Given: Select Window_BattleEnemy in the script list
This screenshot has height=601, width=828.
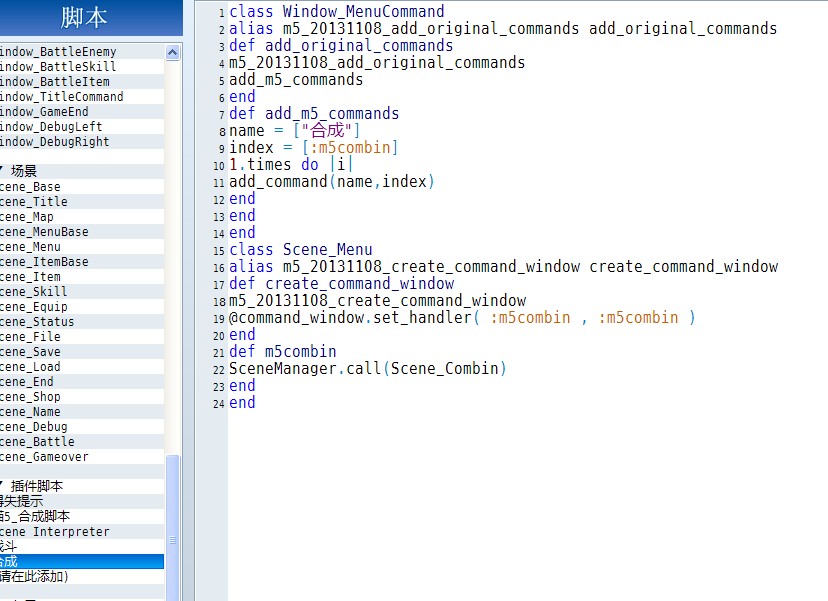Looking at the screenshot, I should click(82, 52).
